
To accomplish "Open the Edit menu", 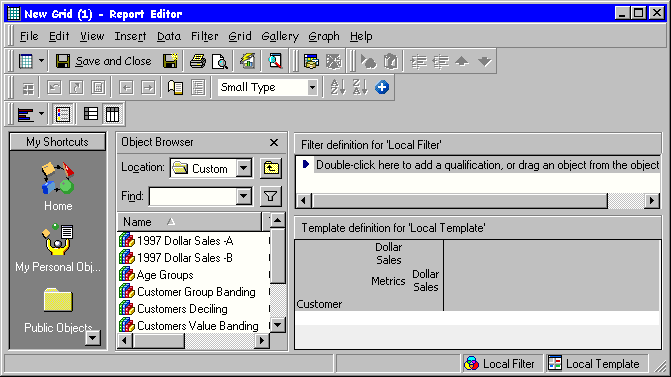I will 59,36.
